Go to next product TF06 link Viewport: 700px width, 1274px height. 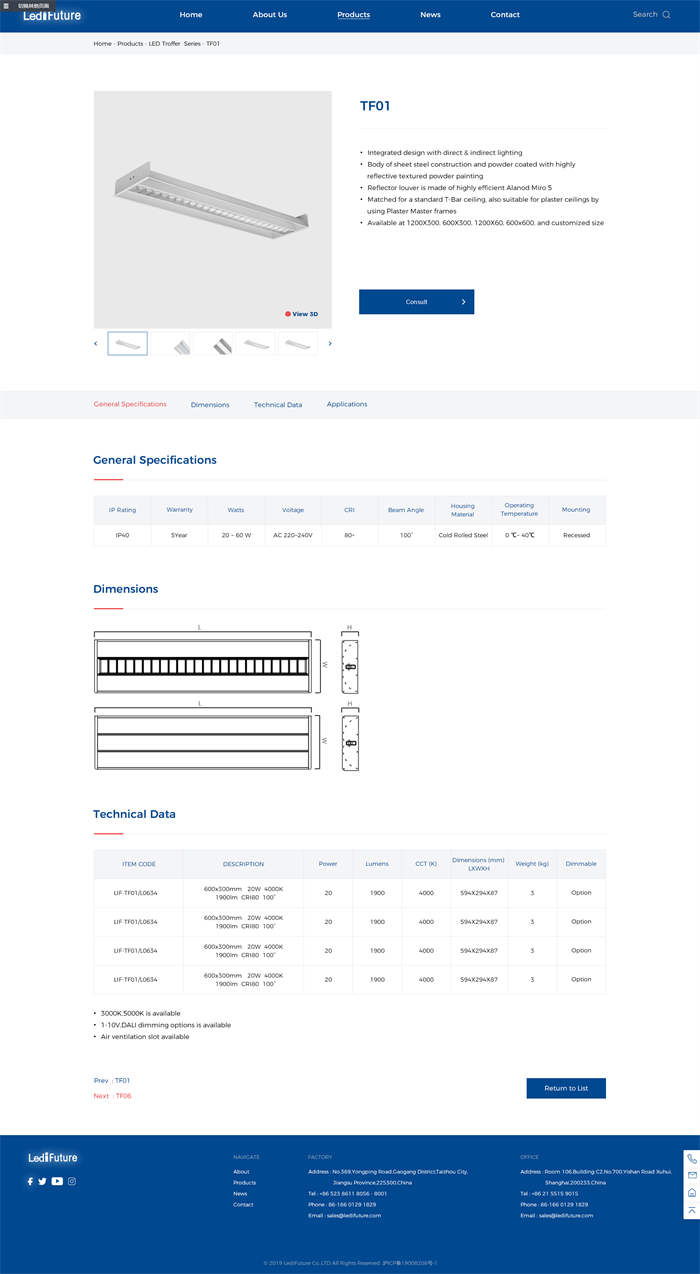pyautogui.click(x=112, y=1096)
